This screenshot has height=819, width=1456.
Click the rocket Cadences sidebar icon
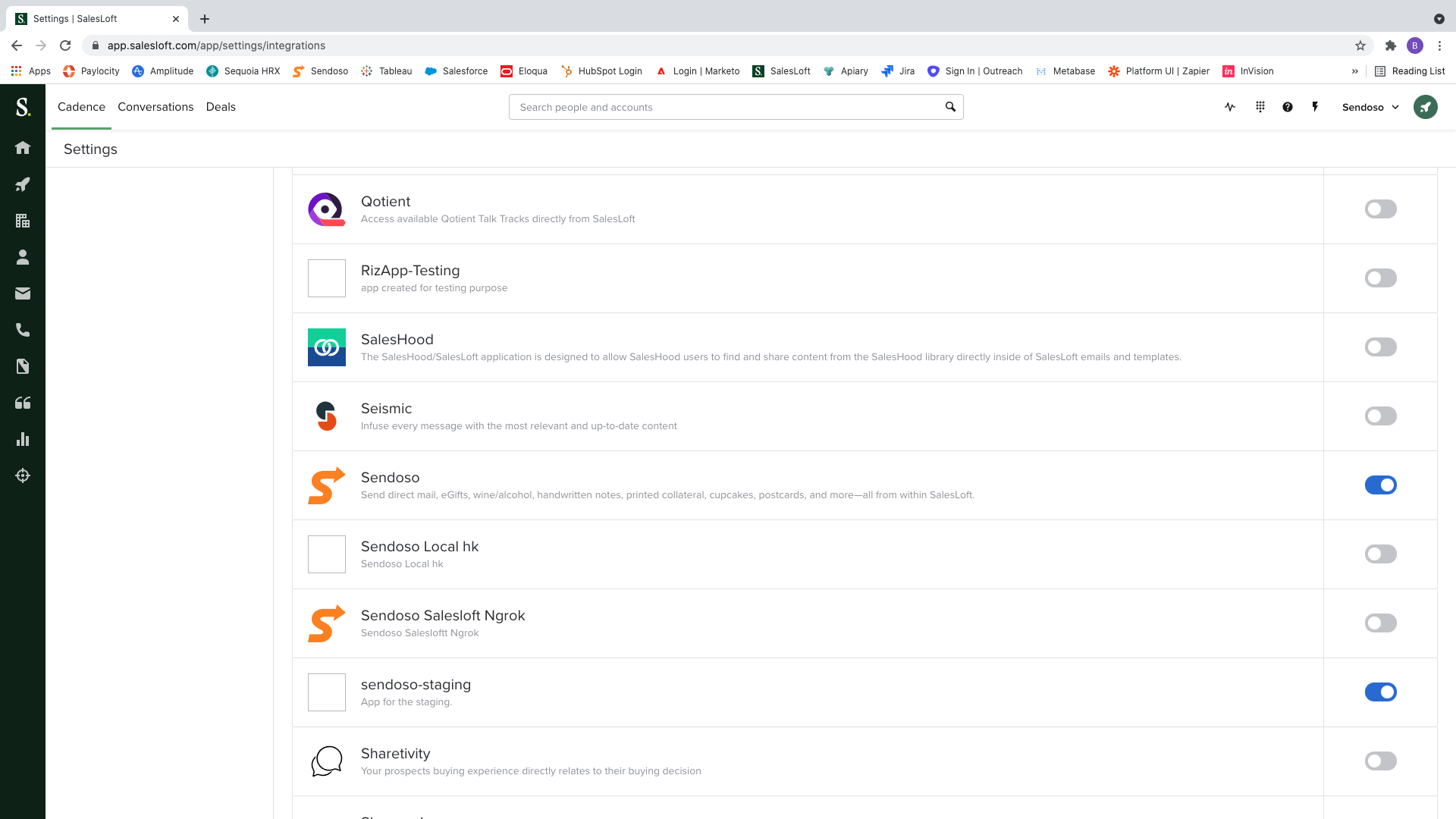tap(23, 184)
